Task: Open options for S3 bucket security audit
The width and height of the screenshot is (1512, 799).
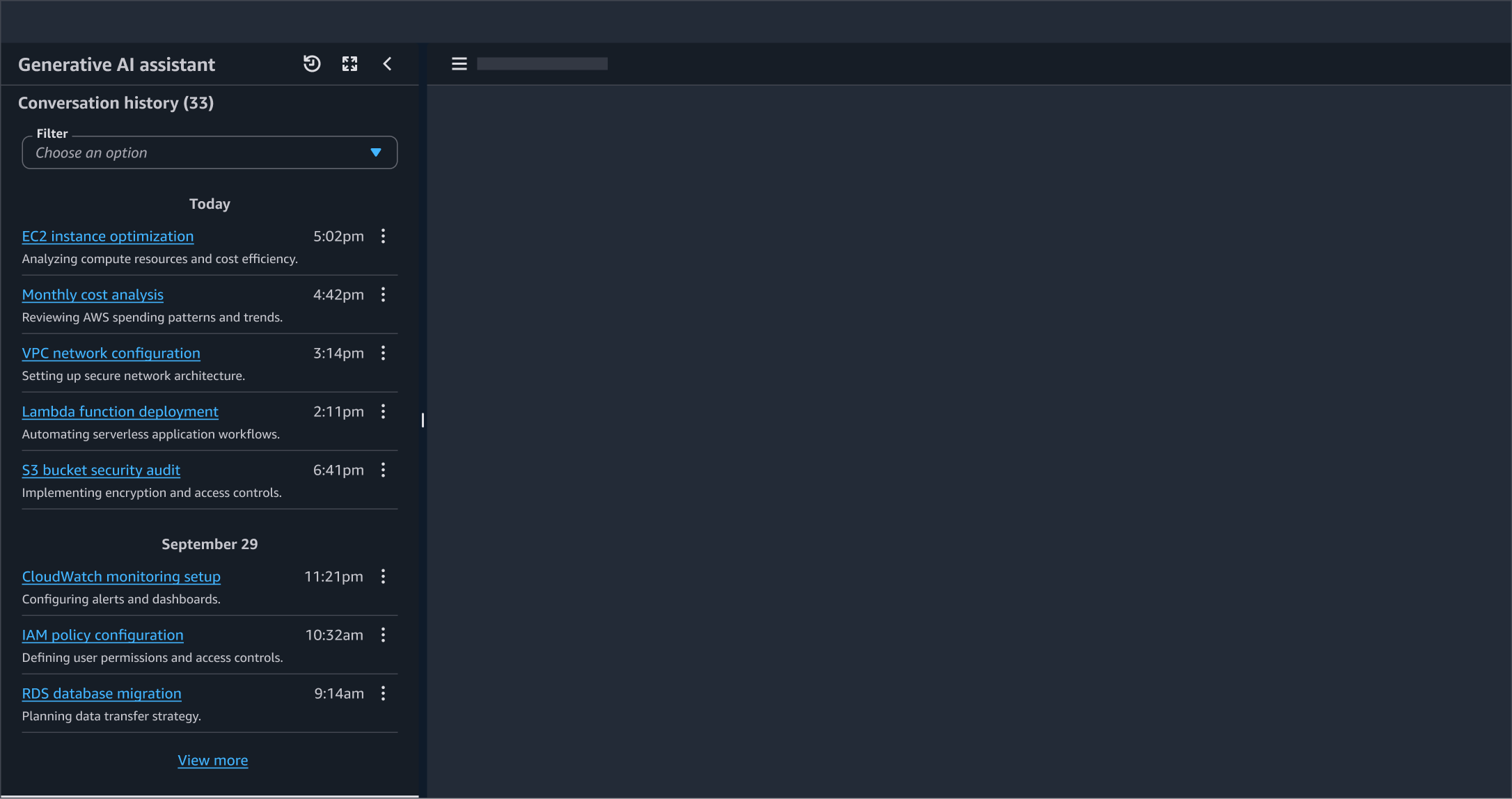Action: 383,470
